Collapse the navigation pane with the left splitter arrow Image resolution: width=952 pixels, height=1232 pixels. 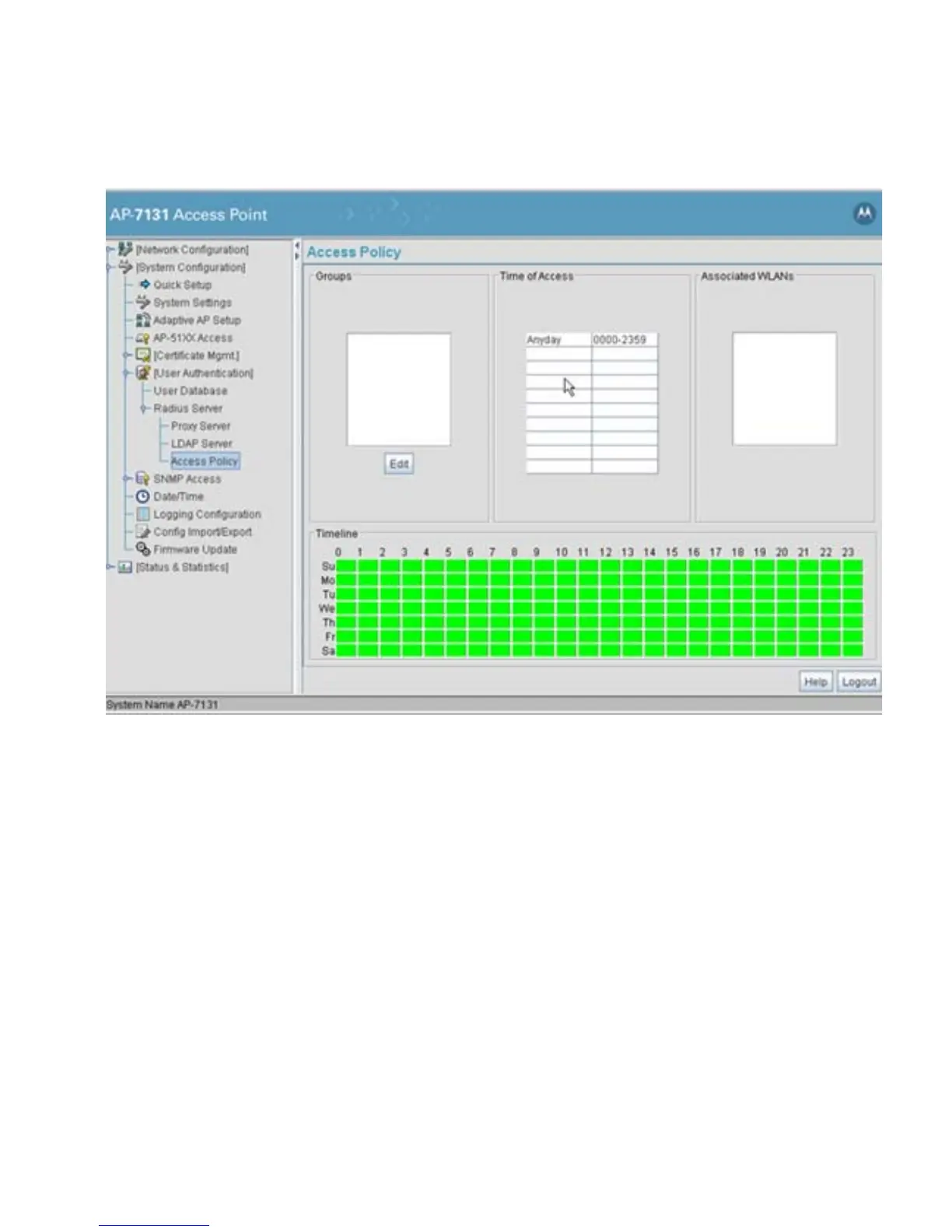pos(297,245)
